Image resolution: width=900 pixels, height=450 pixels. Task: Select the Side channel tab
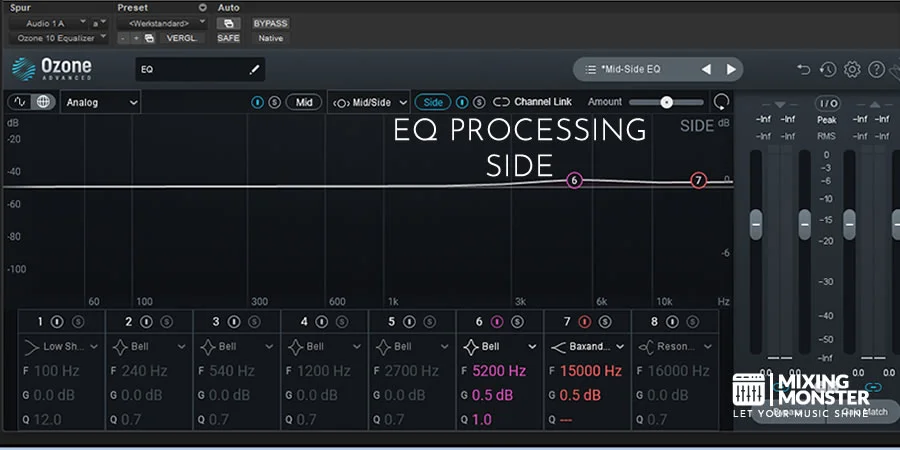[x=433, y=102]
